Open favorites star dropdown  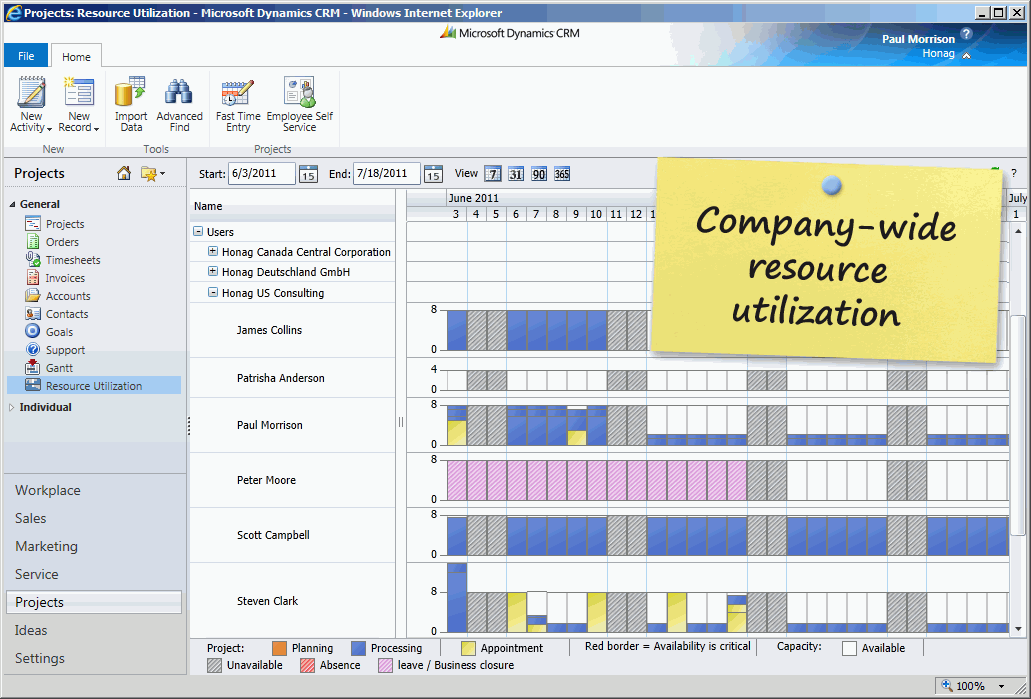153,174
